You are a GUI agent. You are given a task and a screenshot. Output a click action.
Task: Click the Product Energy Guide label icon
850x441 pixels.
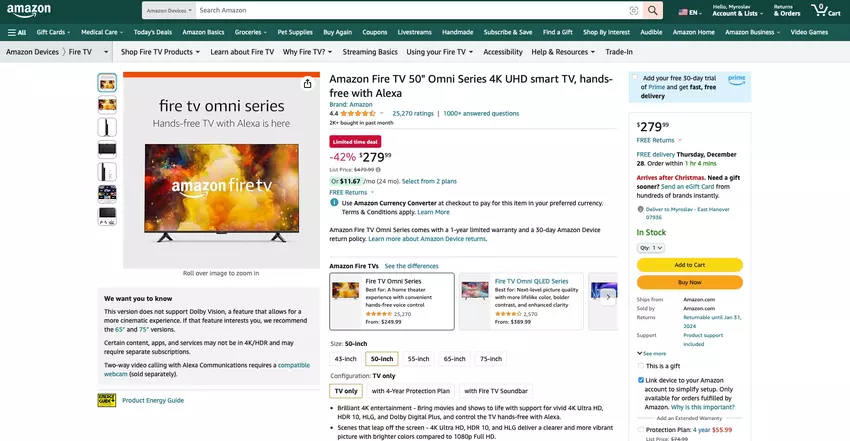pyautogui.click(x=106, y=400)
